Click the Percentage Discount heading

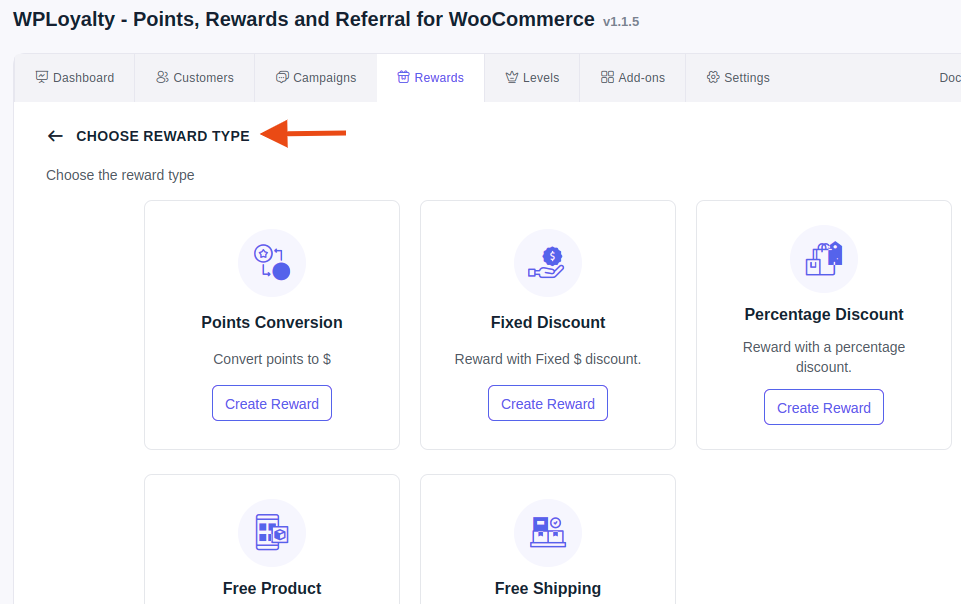(824, 314)
